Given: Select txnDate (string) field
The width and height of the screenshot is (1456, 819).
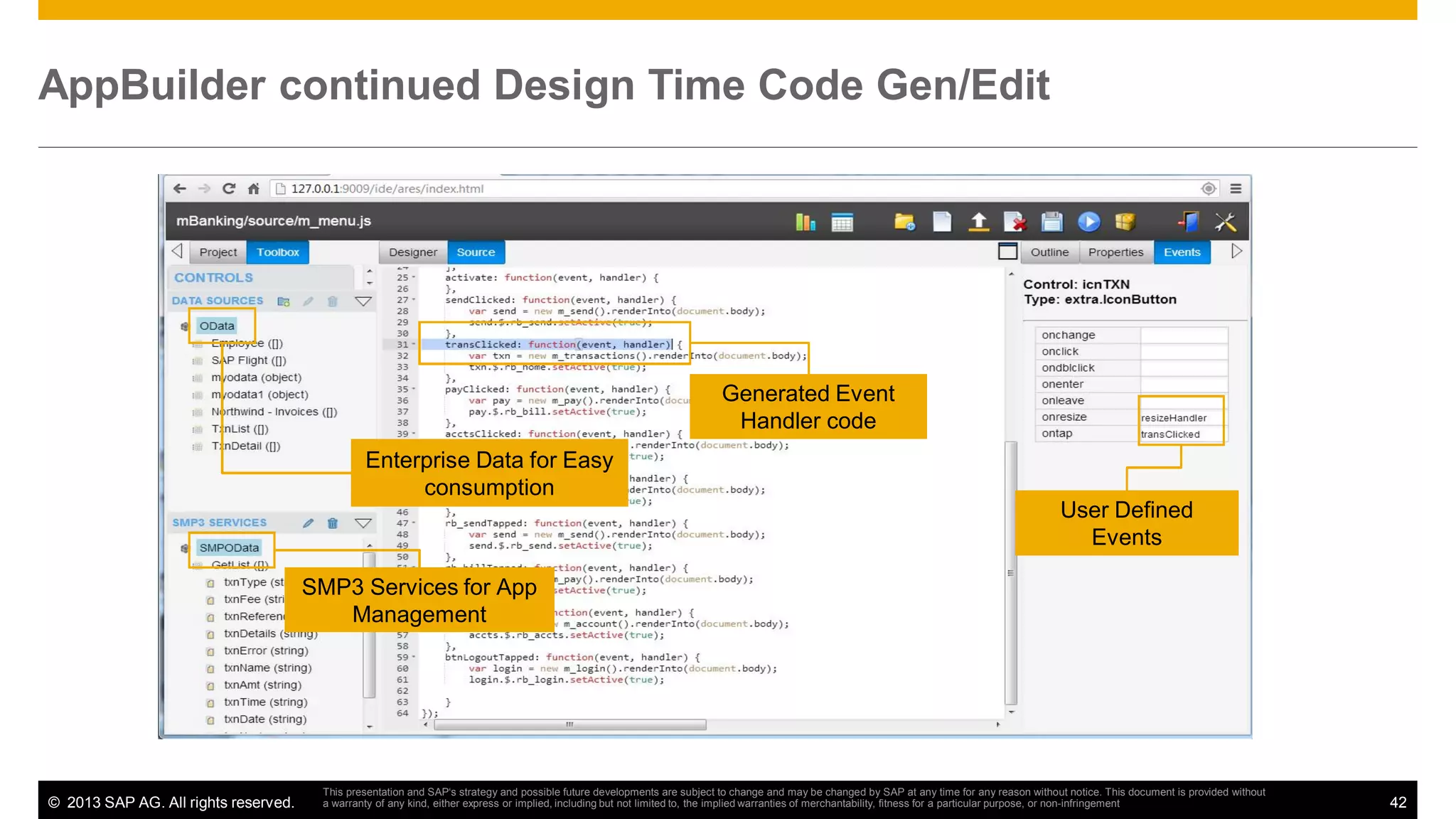Looking at the screenshot, I should click(x=265, y=719).
